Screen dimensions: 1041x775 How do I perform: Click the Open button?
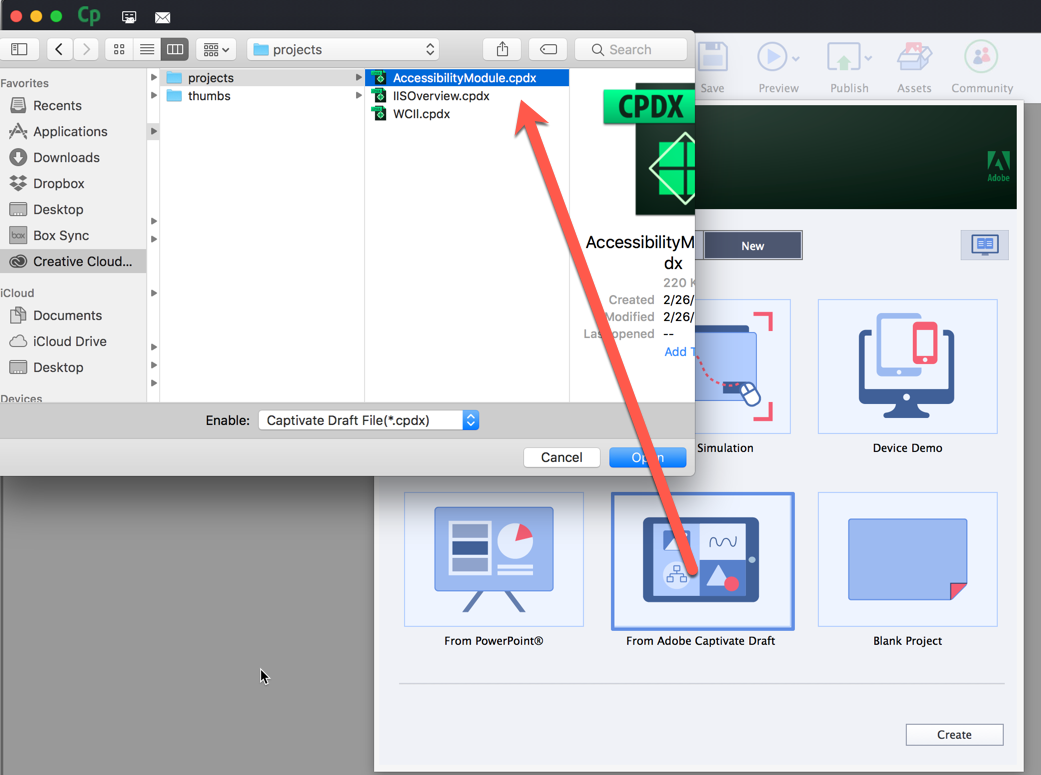tap(647, 458)
